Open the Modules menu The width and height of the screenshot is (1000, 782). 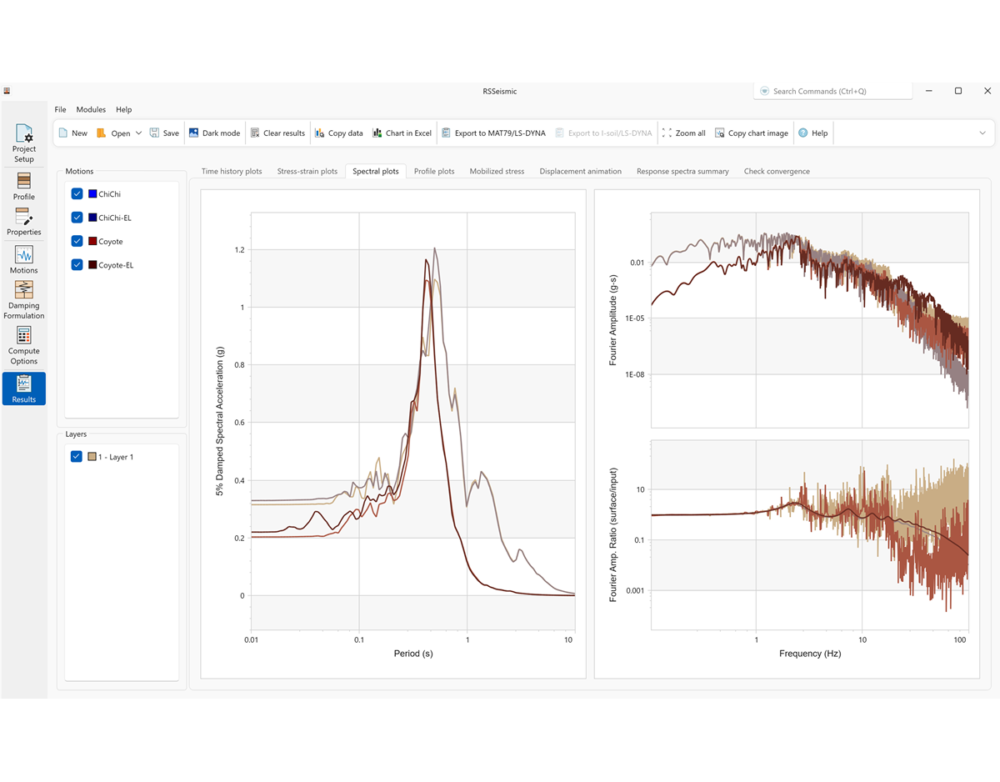point(90,109)
